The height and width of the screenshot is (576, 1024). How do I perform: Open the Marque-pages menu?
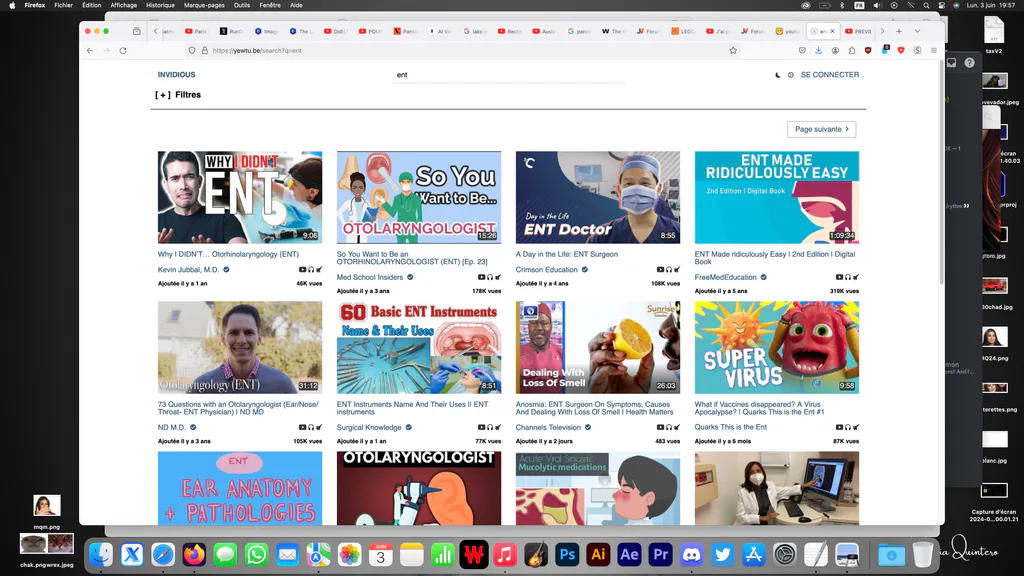(x=204, y=5)
